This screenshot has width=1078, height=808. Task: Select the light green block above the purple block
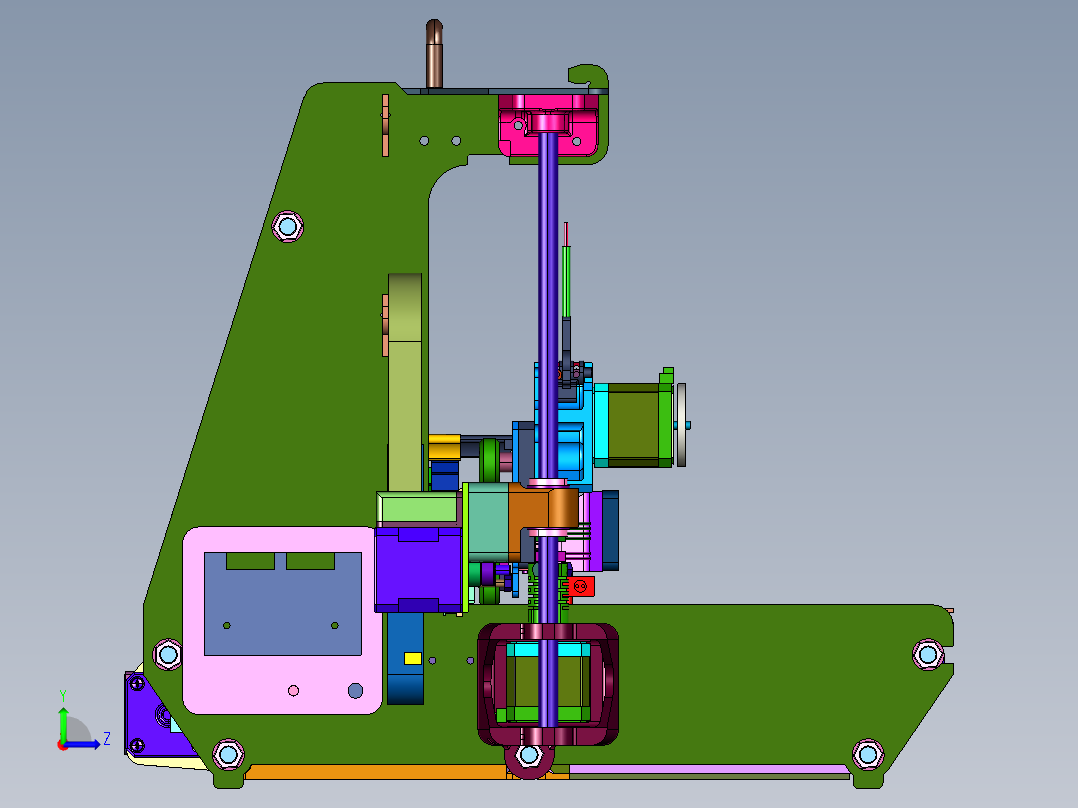click(x=418, y=509)
